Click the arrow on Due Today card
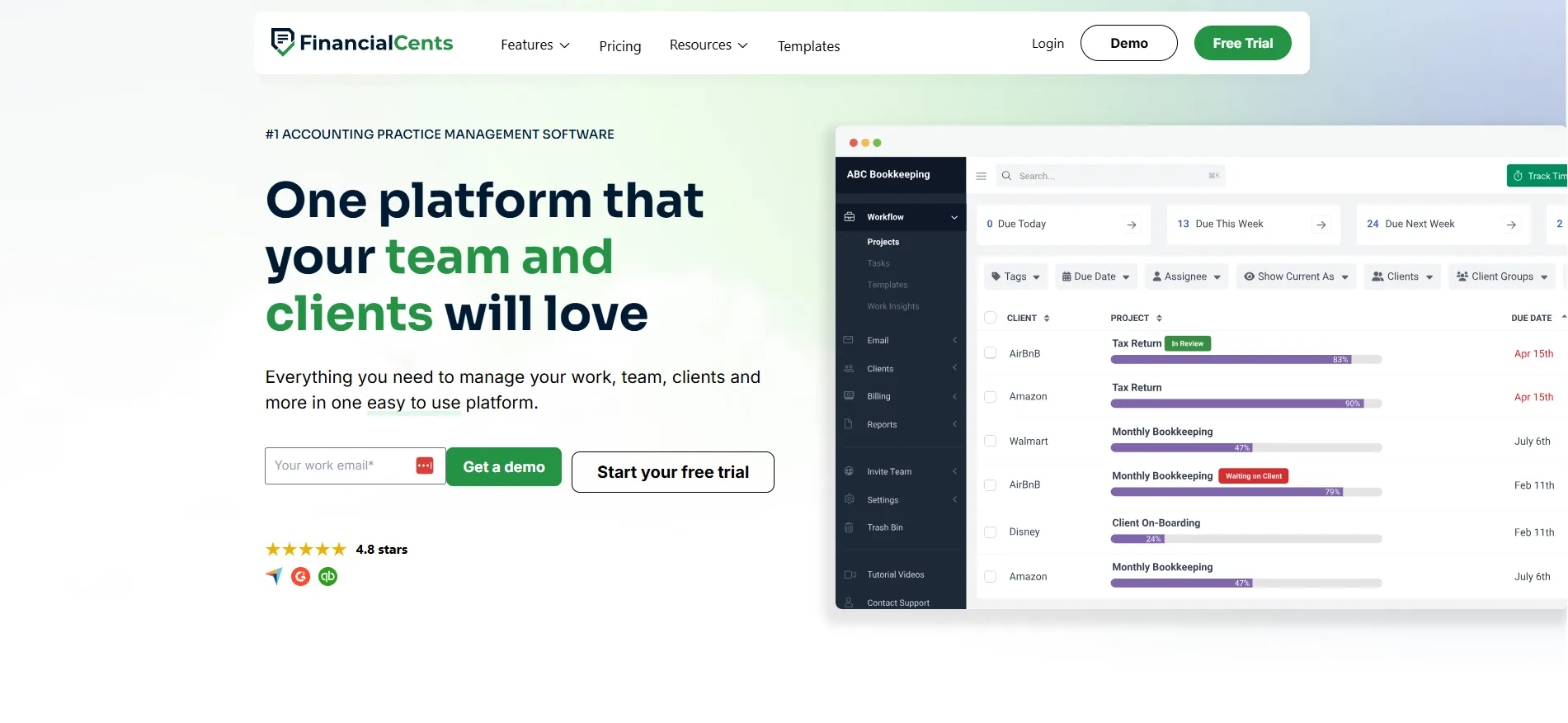 pyautogui.click(x=1132, y=224)
